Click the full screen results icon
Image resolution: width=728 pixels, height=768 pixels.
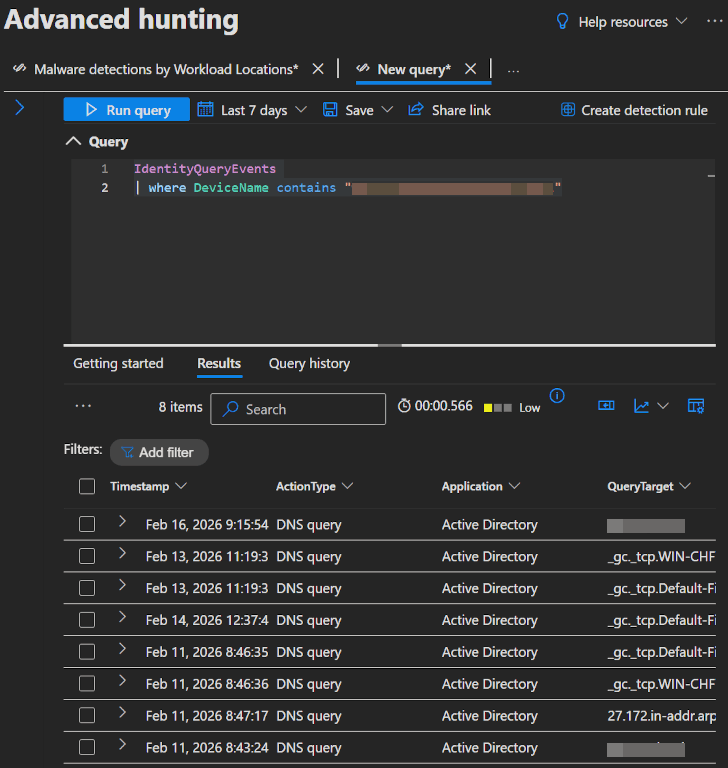[606, 406]
